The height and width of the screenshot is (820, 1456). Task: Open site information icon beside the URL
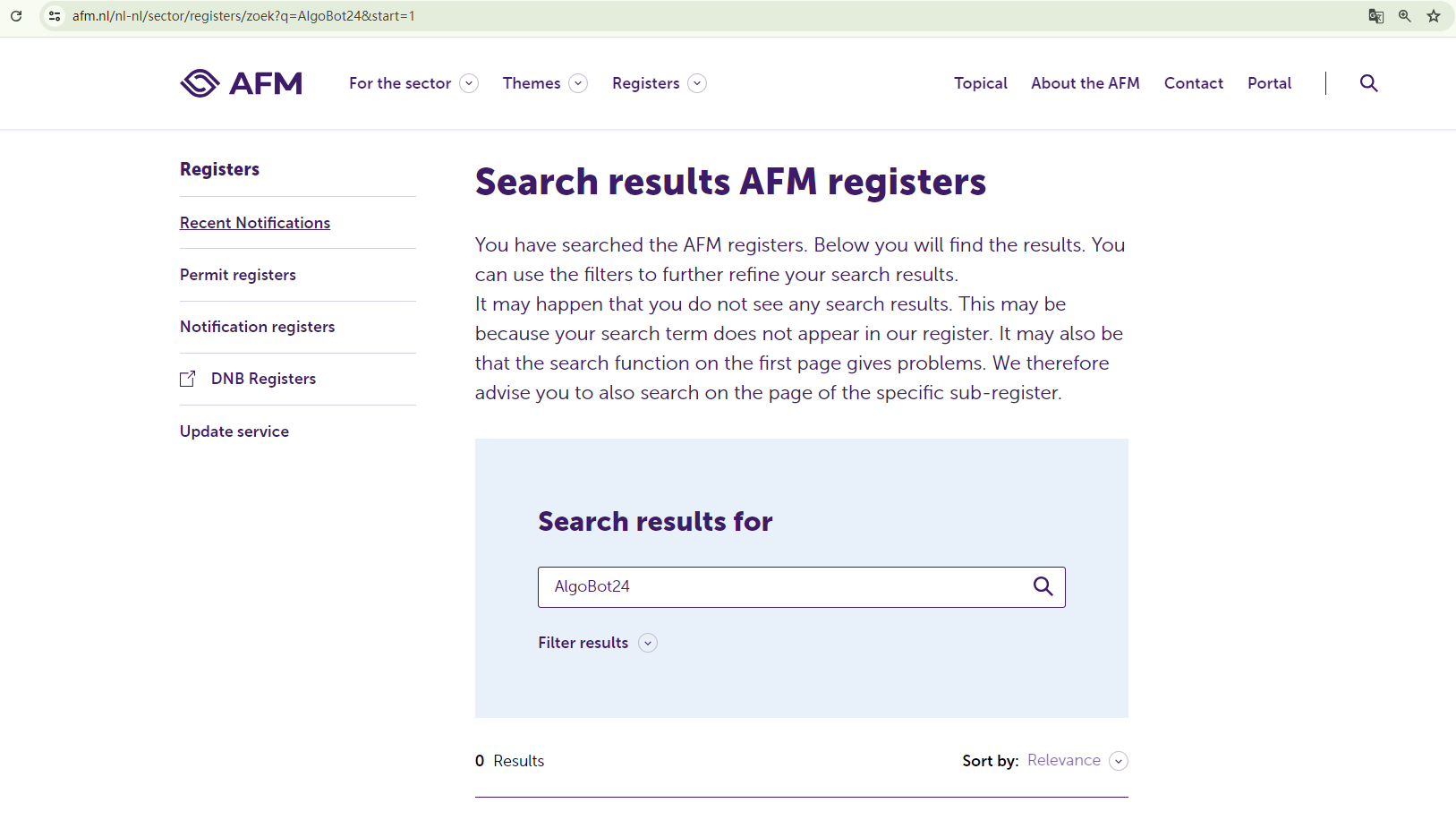[55, 16]
